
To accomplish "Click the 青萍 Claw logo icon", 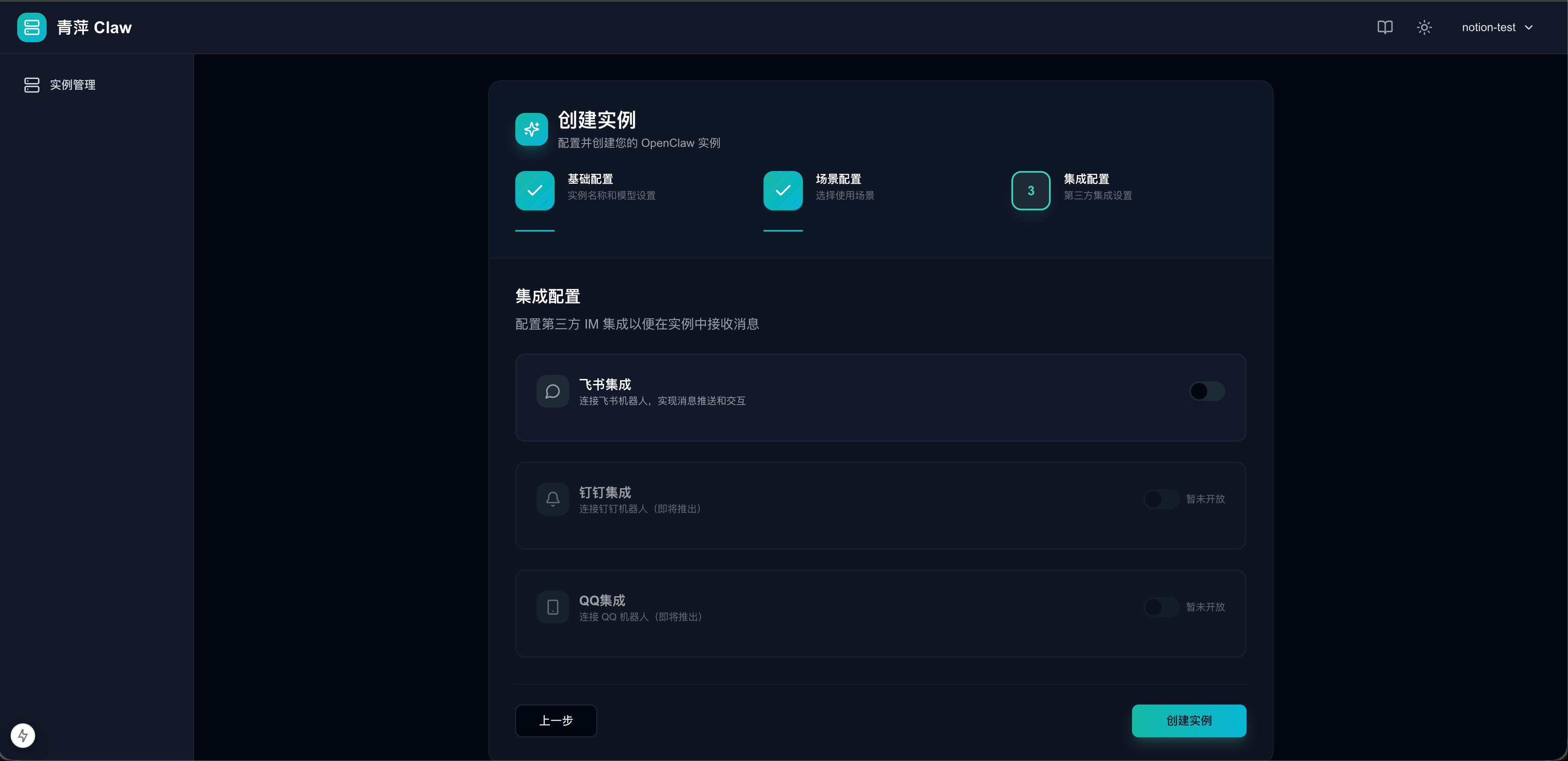I will click(x=31, y=27).
